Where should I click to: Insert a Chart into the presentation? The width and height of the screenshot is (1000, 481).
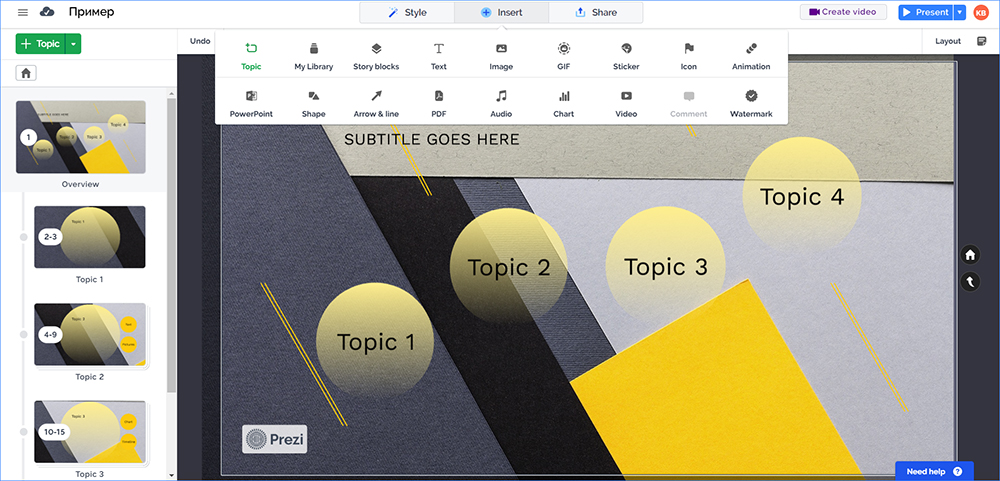pyautogui.click(x=564, y=103)
